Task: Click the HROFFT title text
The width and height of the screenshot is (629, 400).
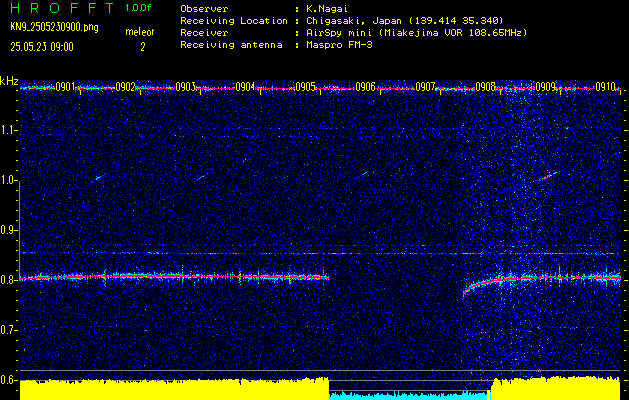Action: 62,8
